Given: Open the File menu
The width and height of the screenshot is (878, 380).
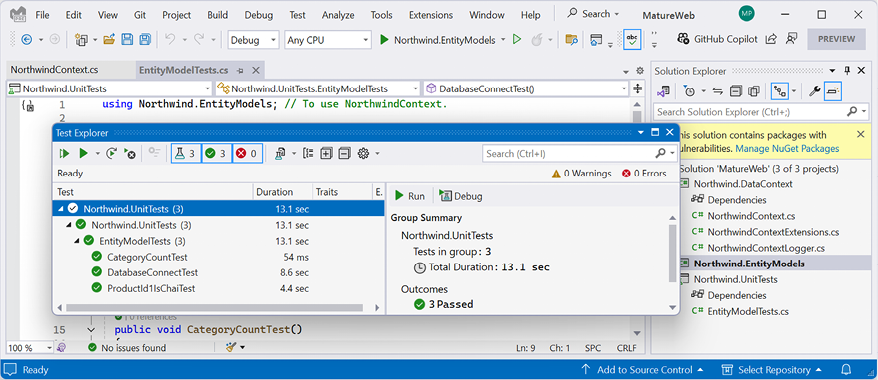Looking at the screenshot, I should pos(42,15).
